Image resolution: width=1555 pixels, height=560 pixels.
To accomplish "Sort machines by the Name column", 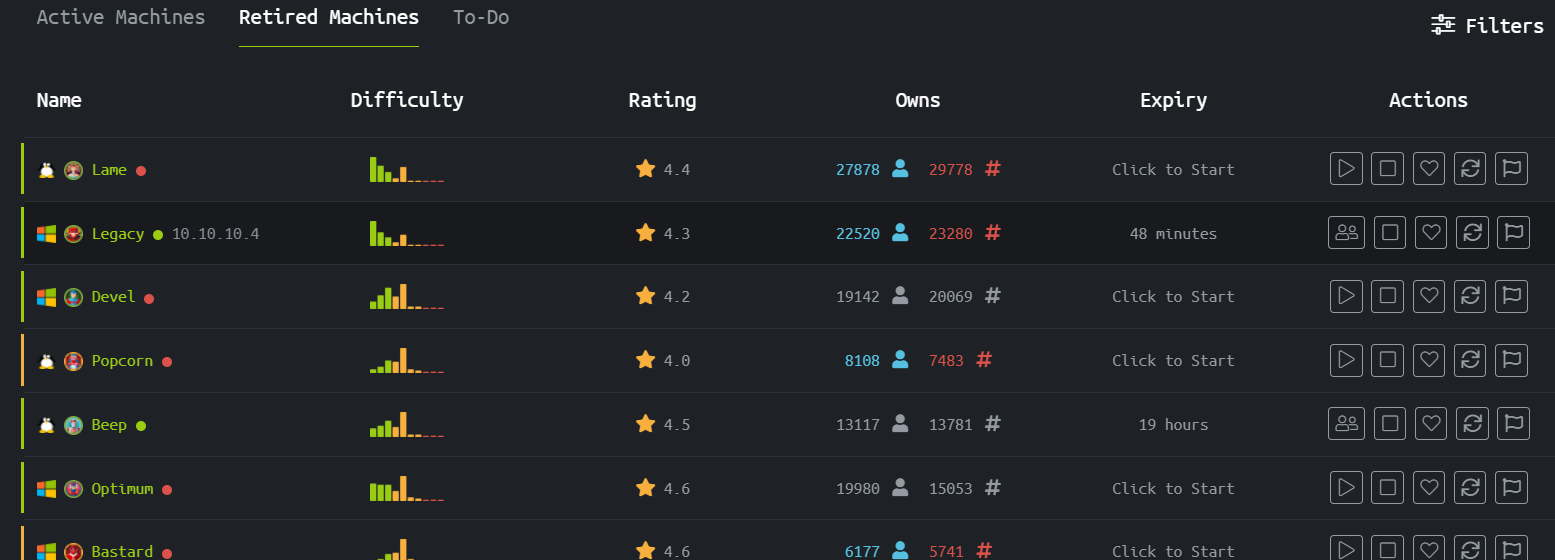I will coord(59,100).
